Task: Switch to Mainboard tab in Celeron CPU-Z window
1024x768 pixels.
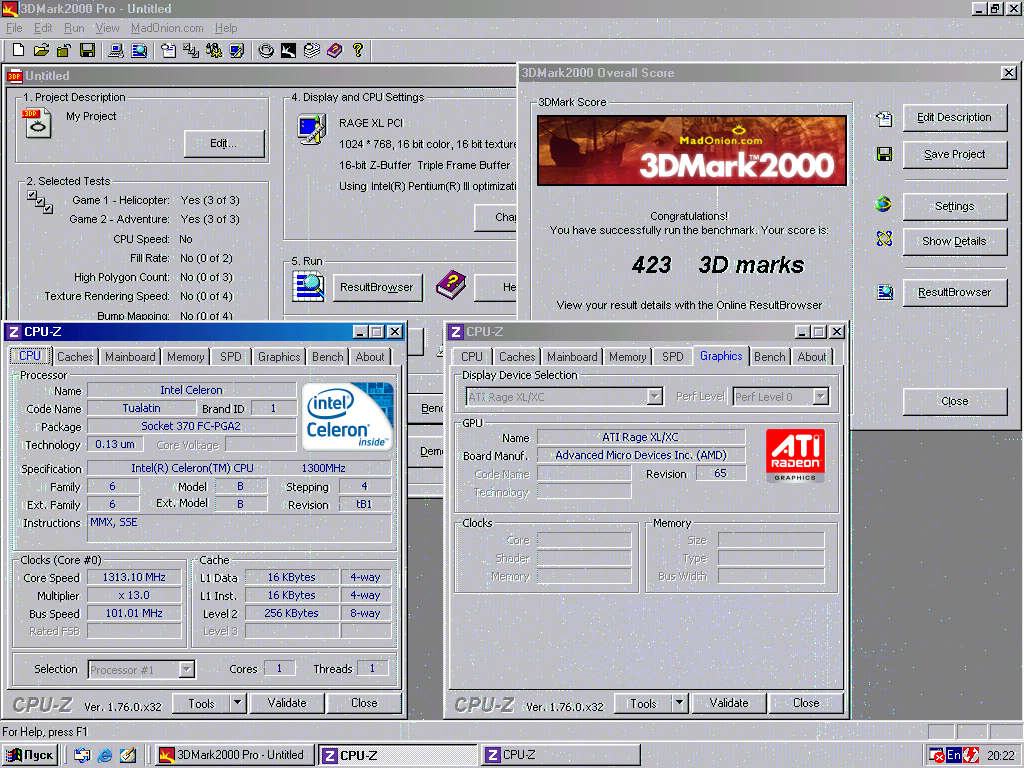Action: 130,357
